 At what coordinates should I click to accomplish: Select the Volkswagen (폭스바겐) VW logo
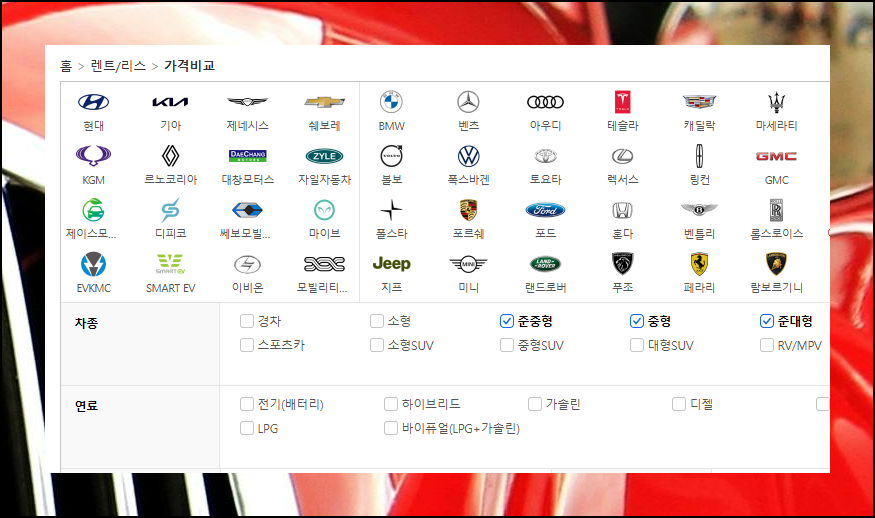[x=468, y=156]
